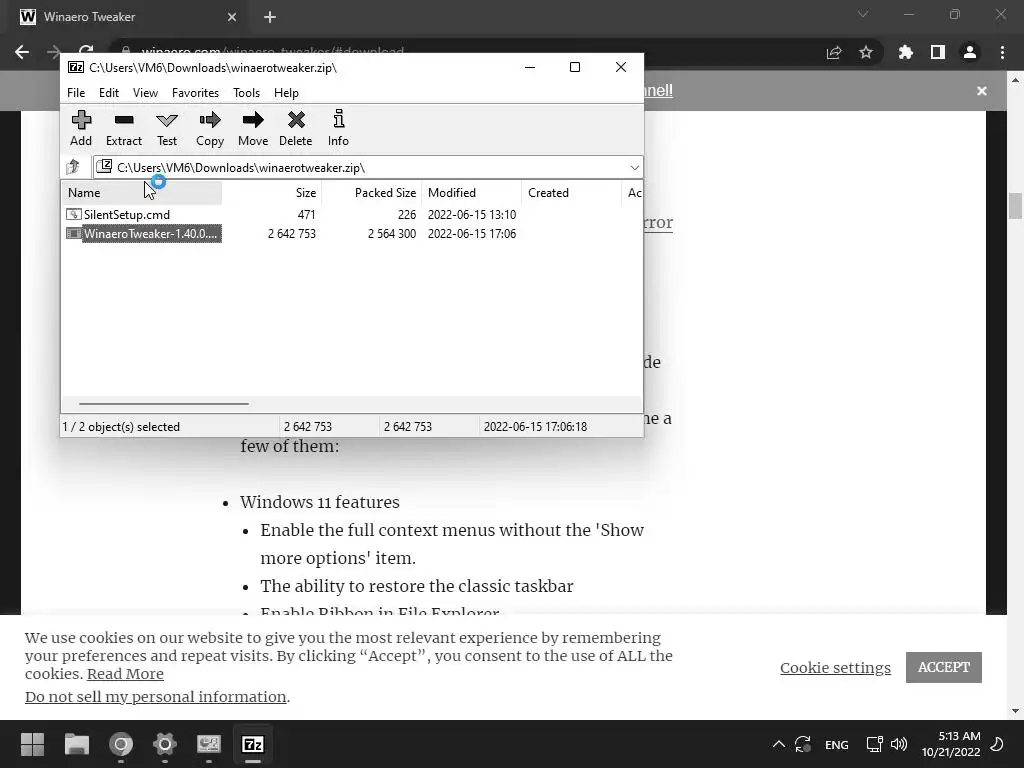1024x768 pixels.
Task: Sort by Created column header
Action: click(571, 193)
